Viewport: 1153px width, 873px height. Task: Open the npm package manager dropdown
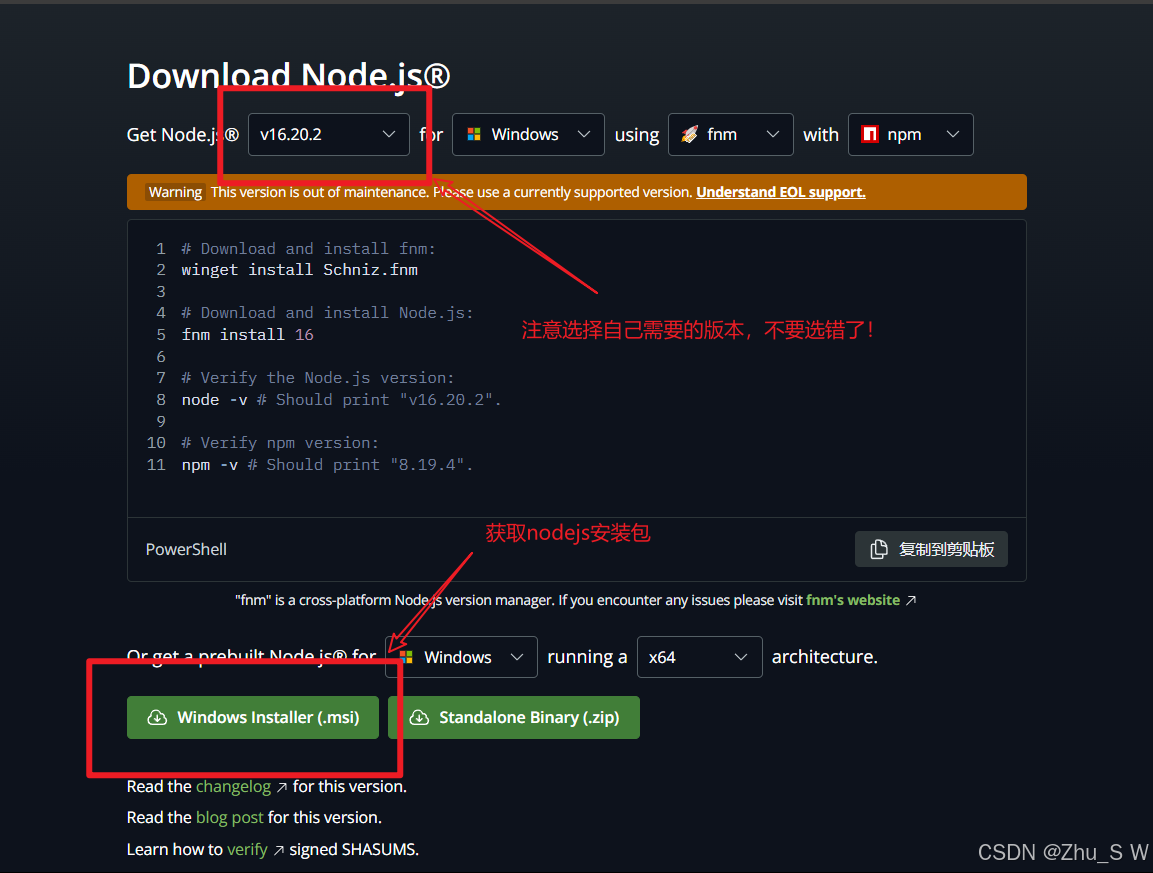click(x=910, y=135)
